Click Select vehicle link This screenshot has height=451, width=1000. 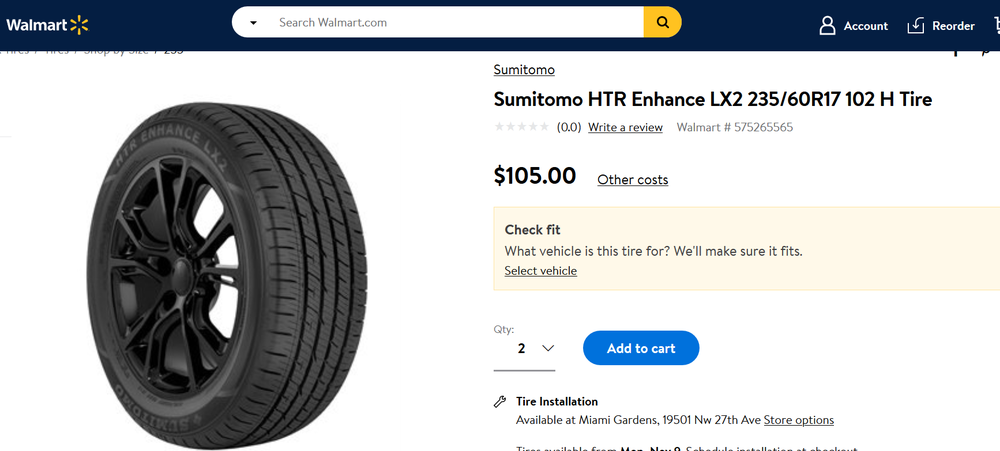tap(540, 271)
